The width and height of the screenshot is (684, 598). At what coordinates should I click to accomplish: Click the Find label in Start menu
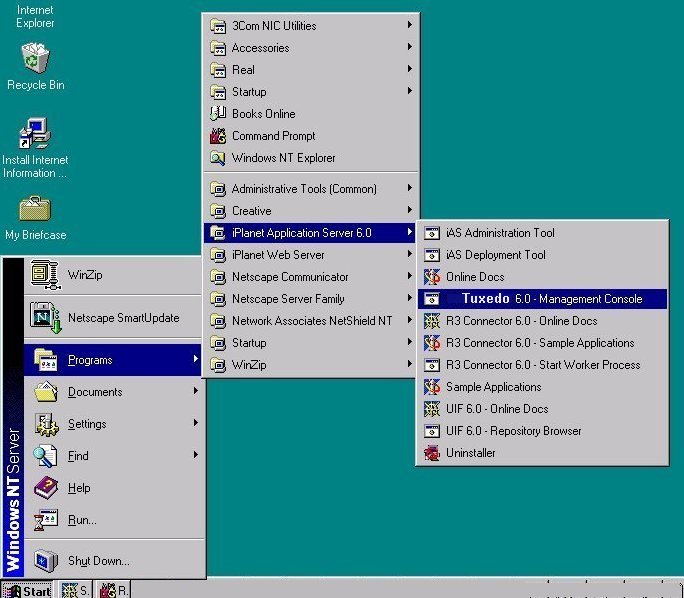[x=78, y=456]
